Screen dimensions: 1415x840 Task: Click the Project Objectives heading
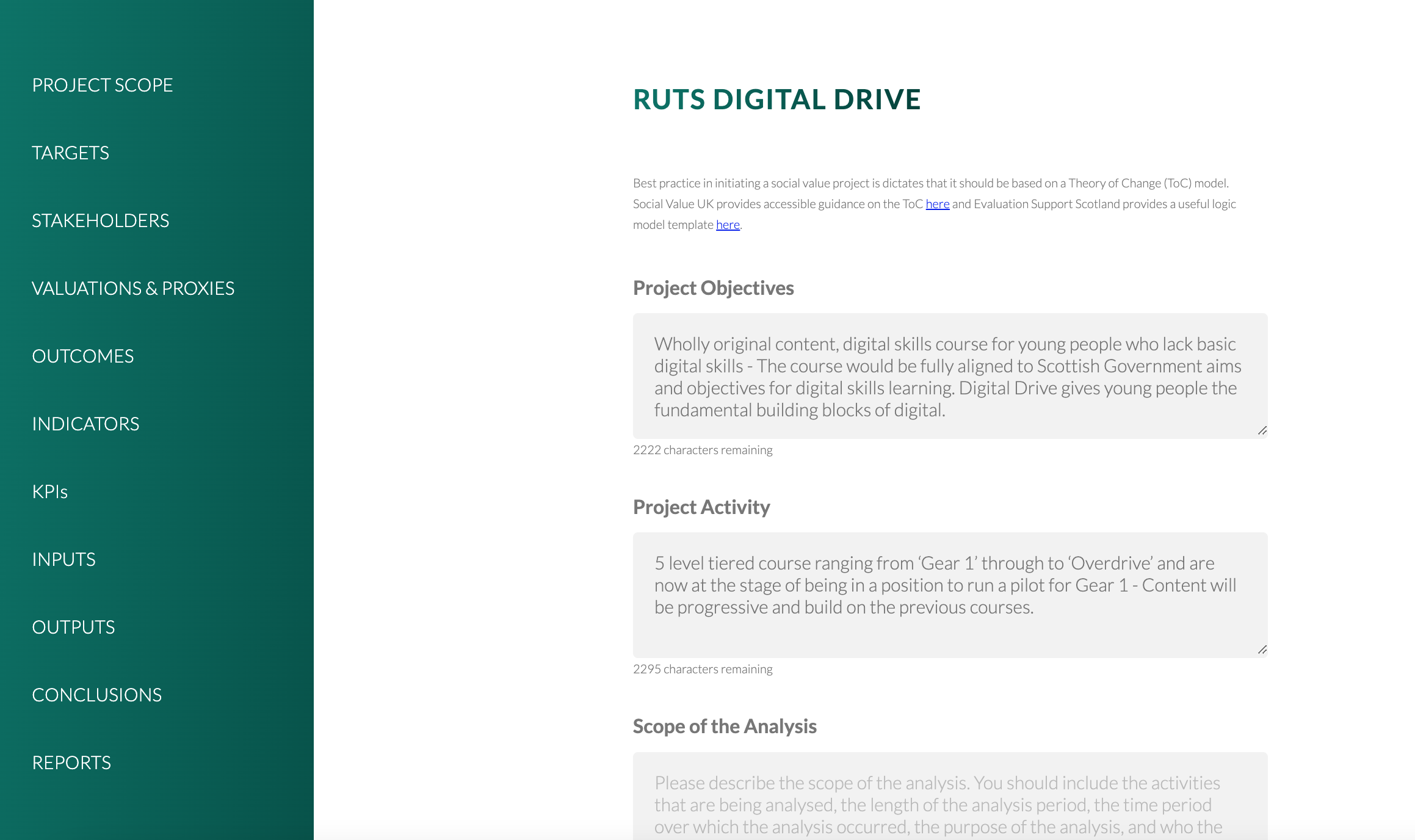click(714, 288)
